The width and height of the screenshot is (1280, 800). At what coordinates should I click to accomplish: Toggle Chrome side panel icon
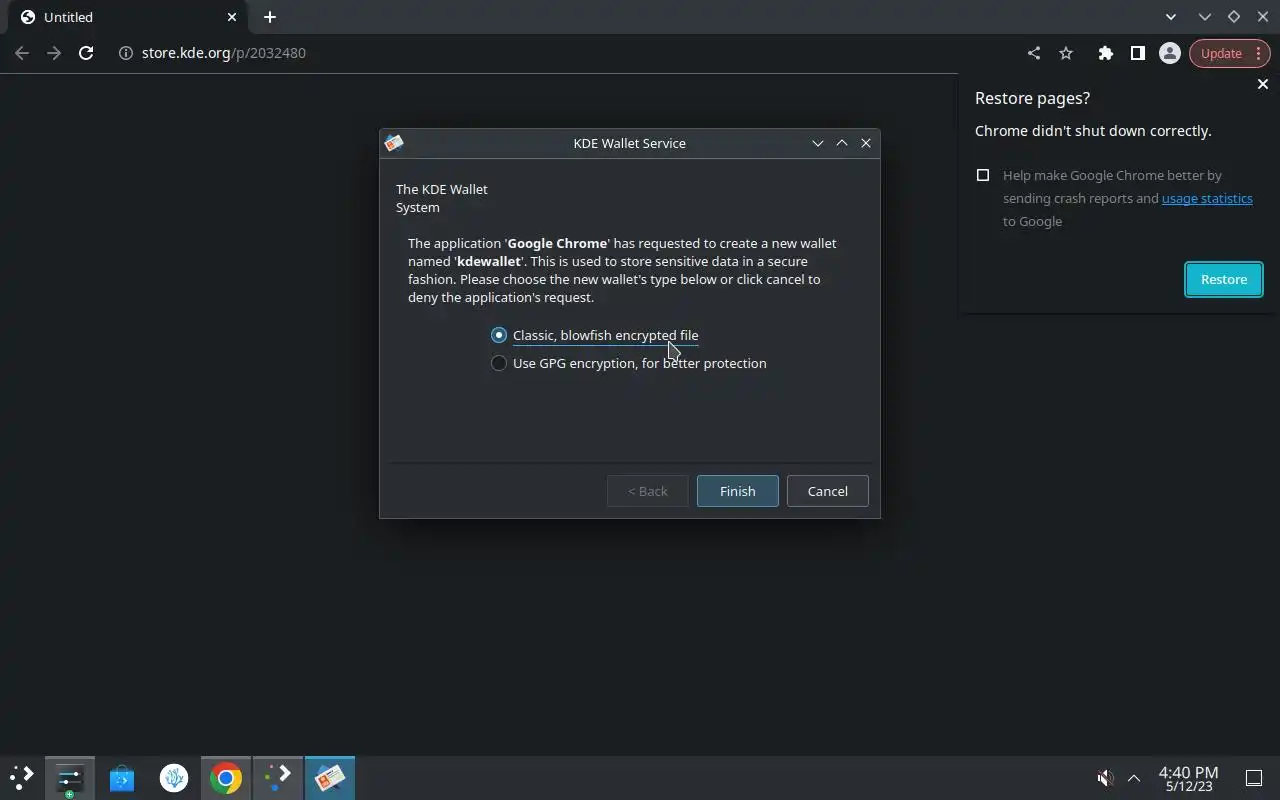(x=1137, y=53)
